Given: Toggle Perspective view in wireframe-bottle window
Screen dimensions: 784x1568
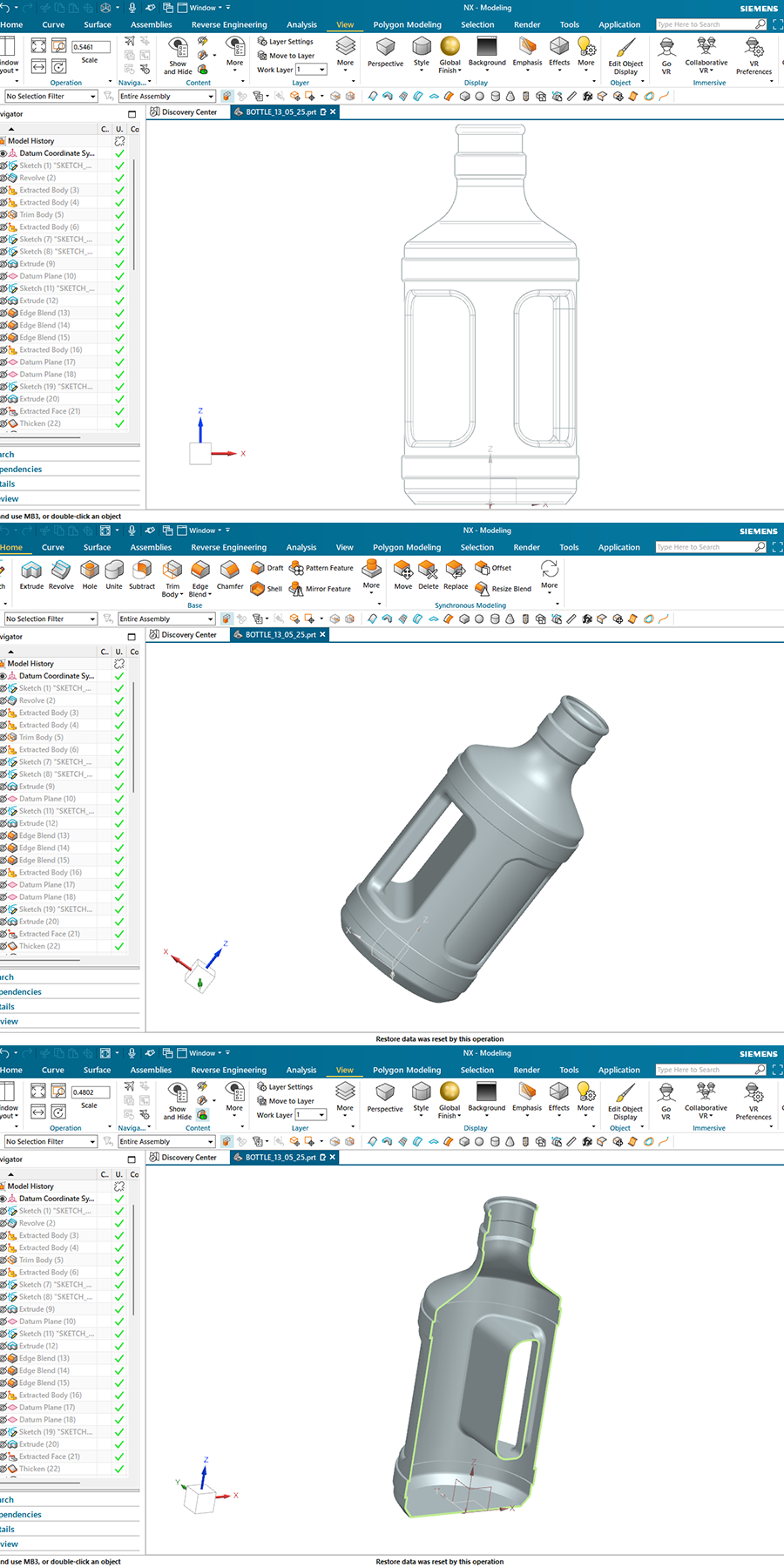Looking at the screenshot, I should tap(385, 52).
